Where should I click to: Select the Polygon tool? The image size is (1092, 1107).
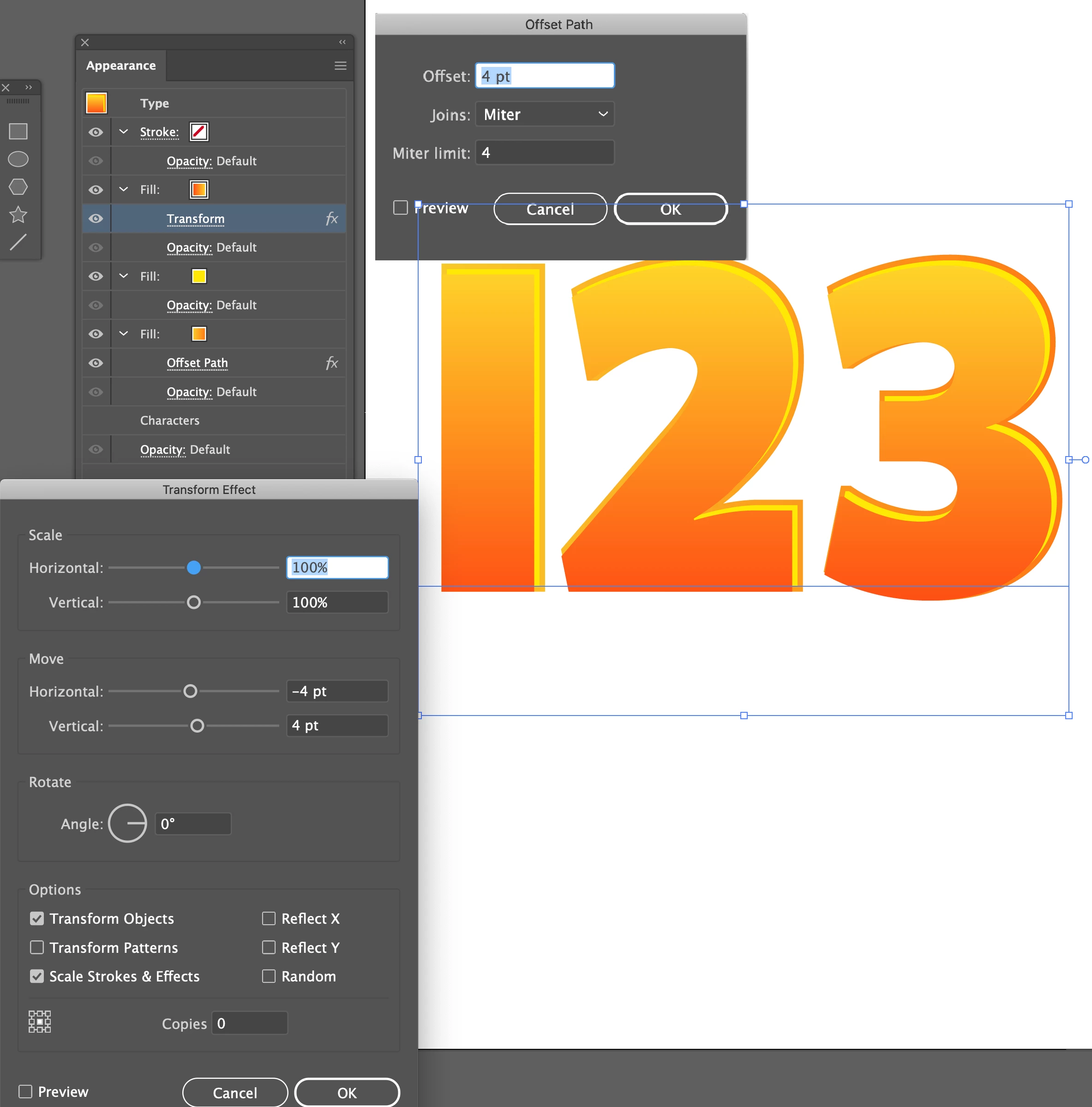[18, 187]
